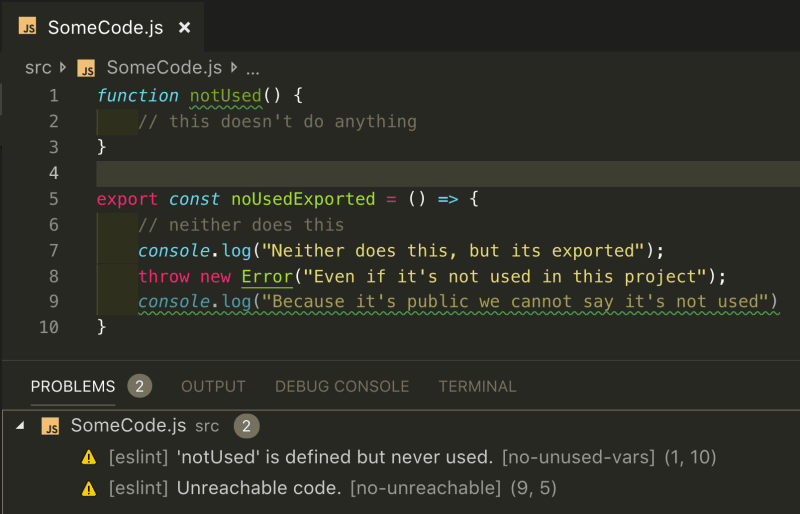Click line number 9 in the gutter
Viewport: 800px width, 514px height.
coord(54,302)
